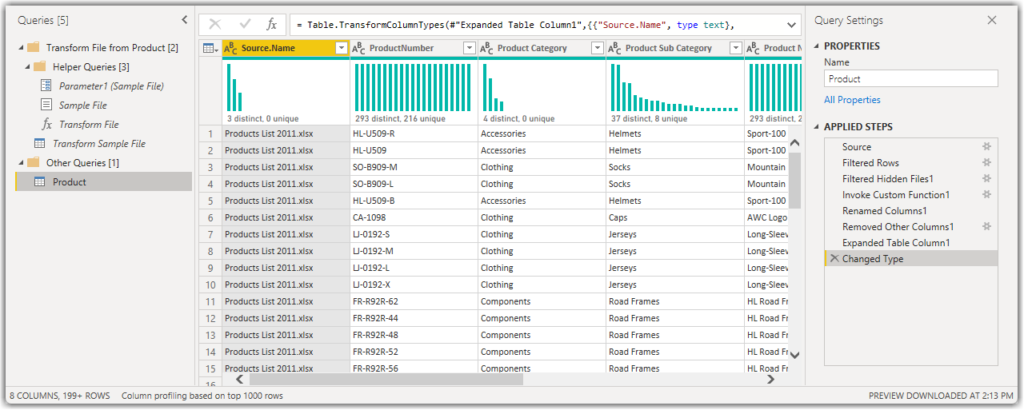The height and width of the screenshot is (410, 1024).
Task: Click ProductNumber data type ABC icon
Action: point(359,48)
